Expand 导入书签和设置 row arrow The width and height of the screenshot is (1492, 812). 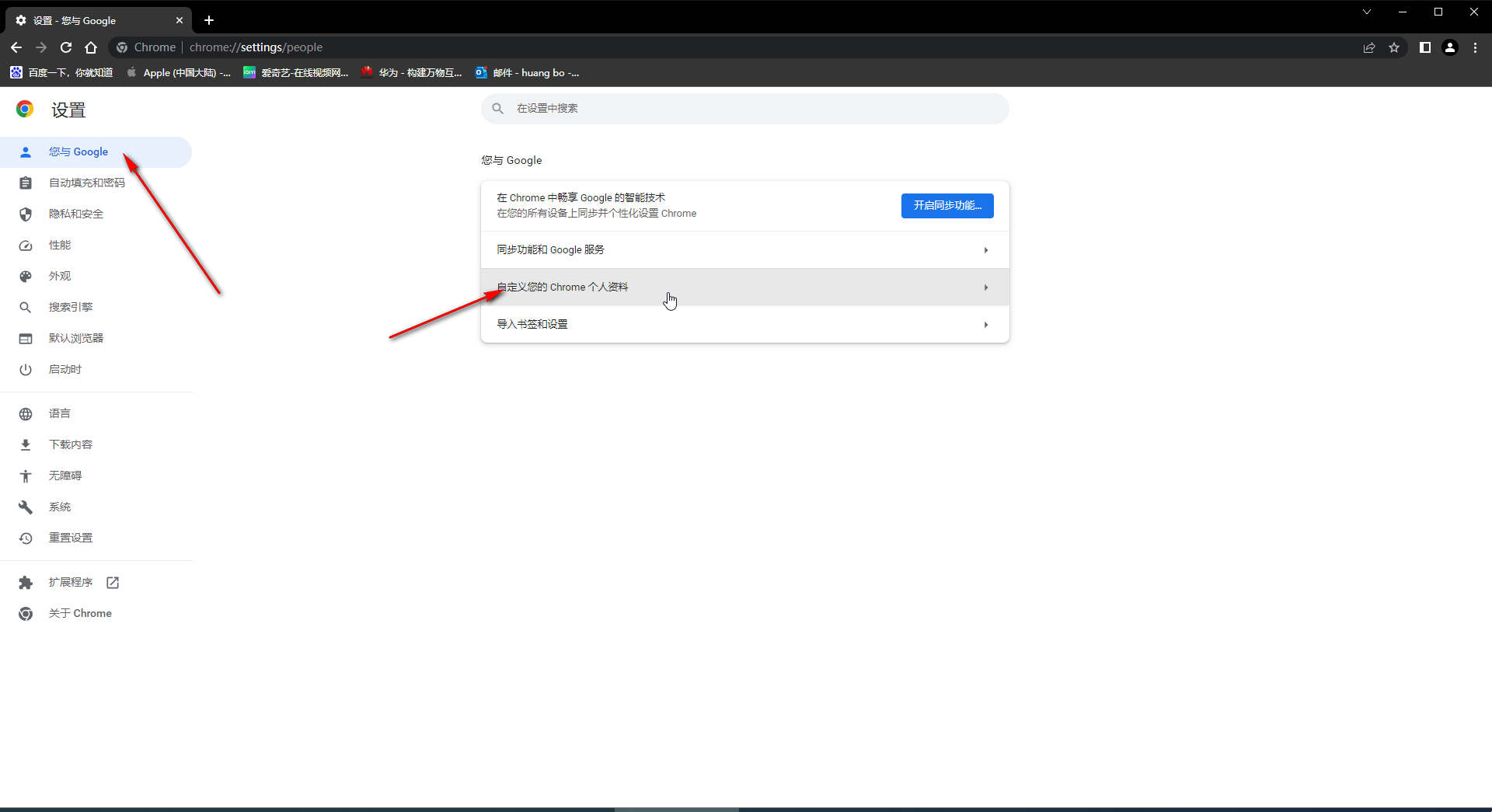tap(986, 325)
